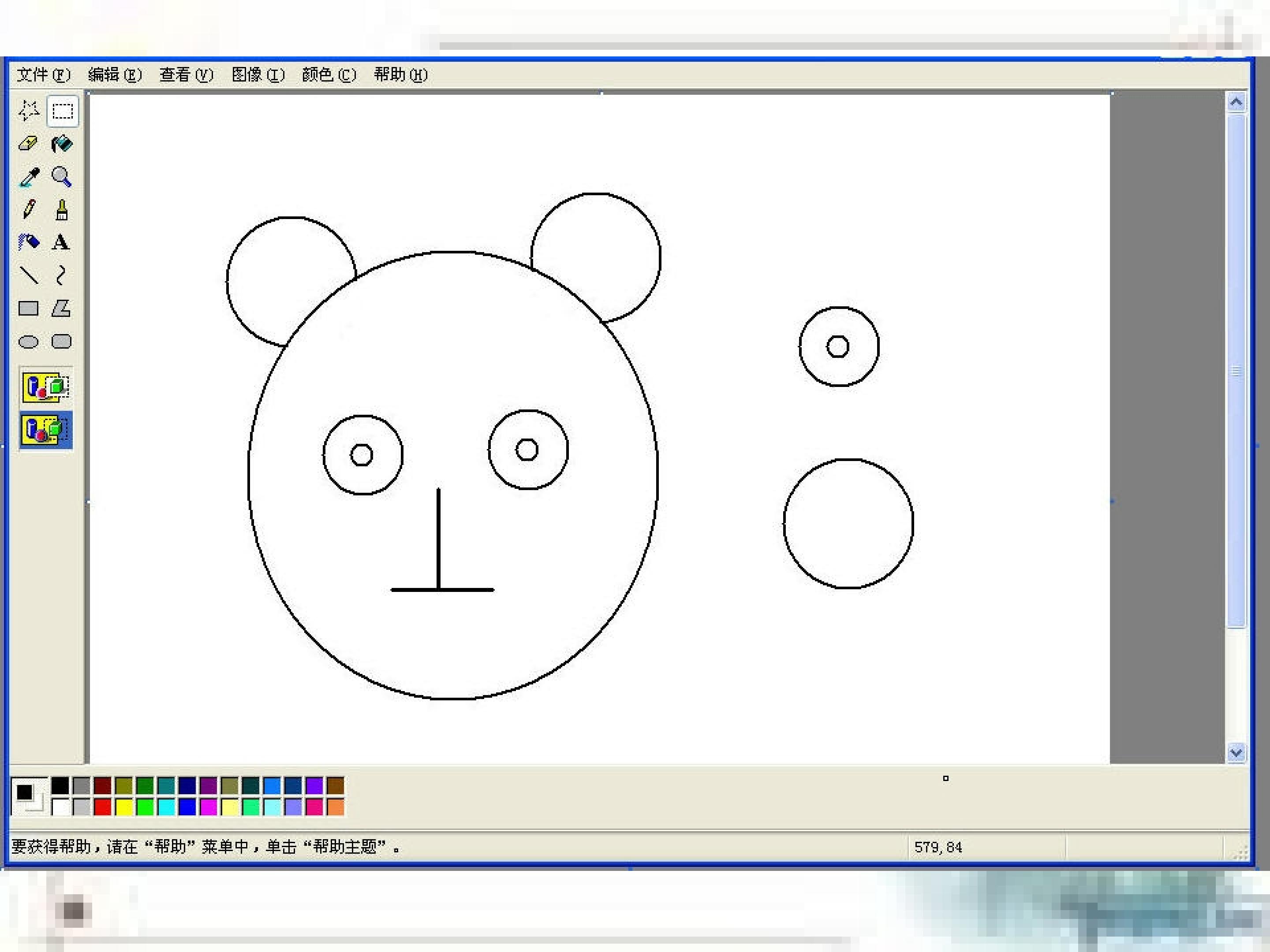
Task: Pick the Fill With Color bucket tool
Action: click(62, 143)
